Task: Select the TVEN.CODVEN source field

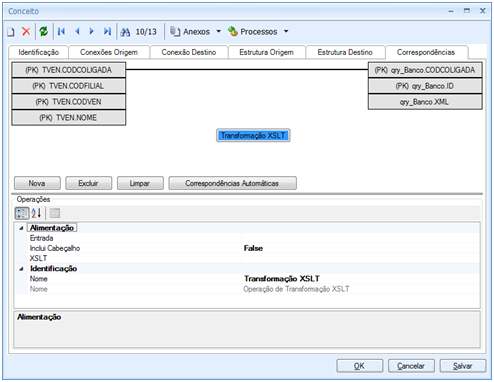Action: click(69, 102)
